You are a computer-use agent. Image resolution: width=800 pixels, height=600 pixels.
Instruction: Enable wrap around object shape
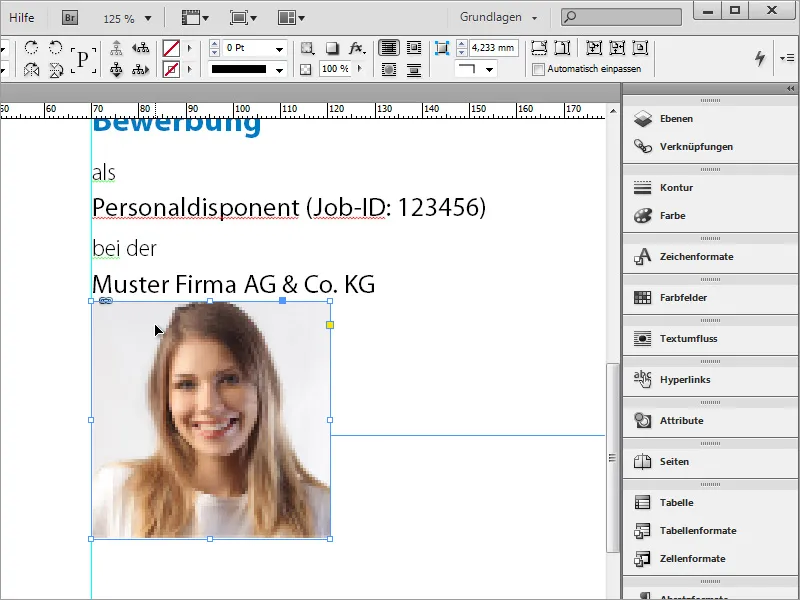389,69
